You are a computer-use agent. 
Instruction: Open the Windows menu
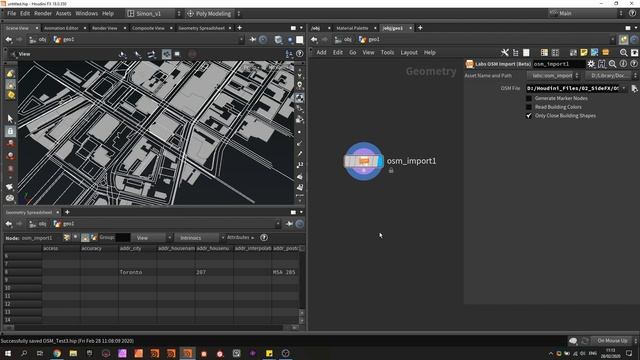(87, 13)
